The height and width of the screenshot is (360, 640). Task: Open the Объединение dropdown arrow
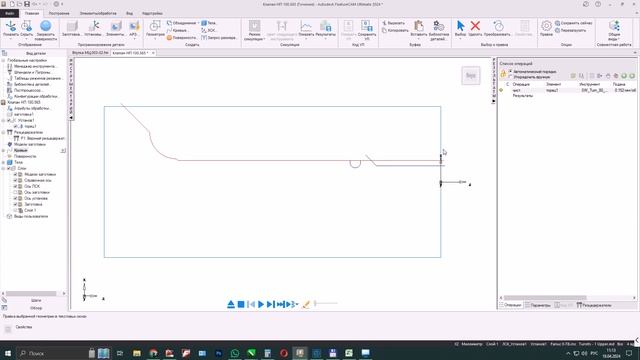pyautogui.click(x=198, y=23)
